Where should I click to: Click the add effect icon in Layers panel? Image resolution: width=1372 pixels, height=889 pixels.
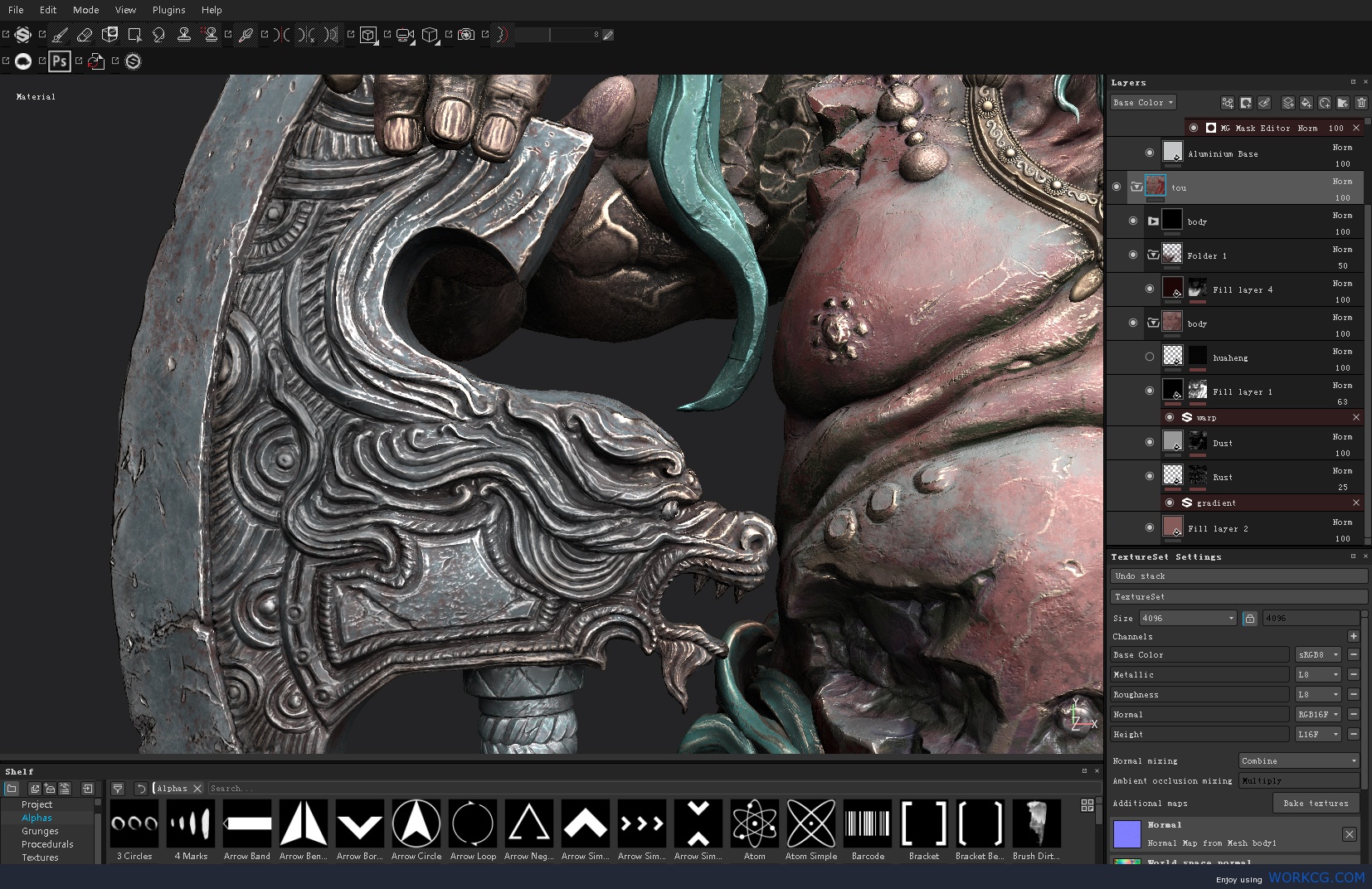click(x=1228, y=103)
